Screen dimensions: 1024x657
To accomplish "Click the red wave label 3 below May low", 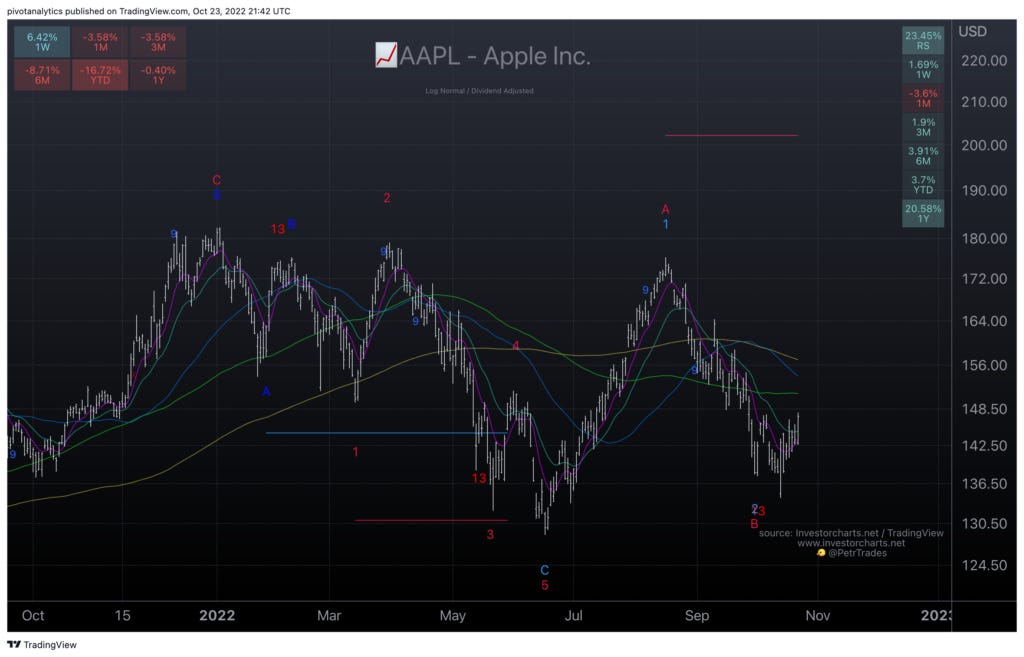I will click(490, 535).
